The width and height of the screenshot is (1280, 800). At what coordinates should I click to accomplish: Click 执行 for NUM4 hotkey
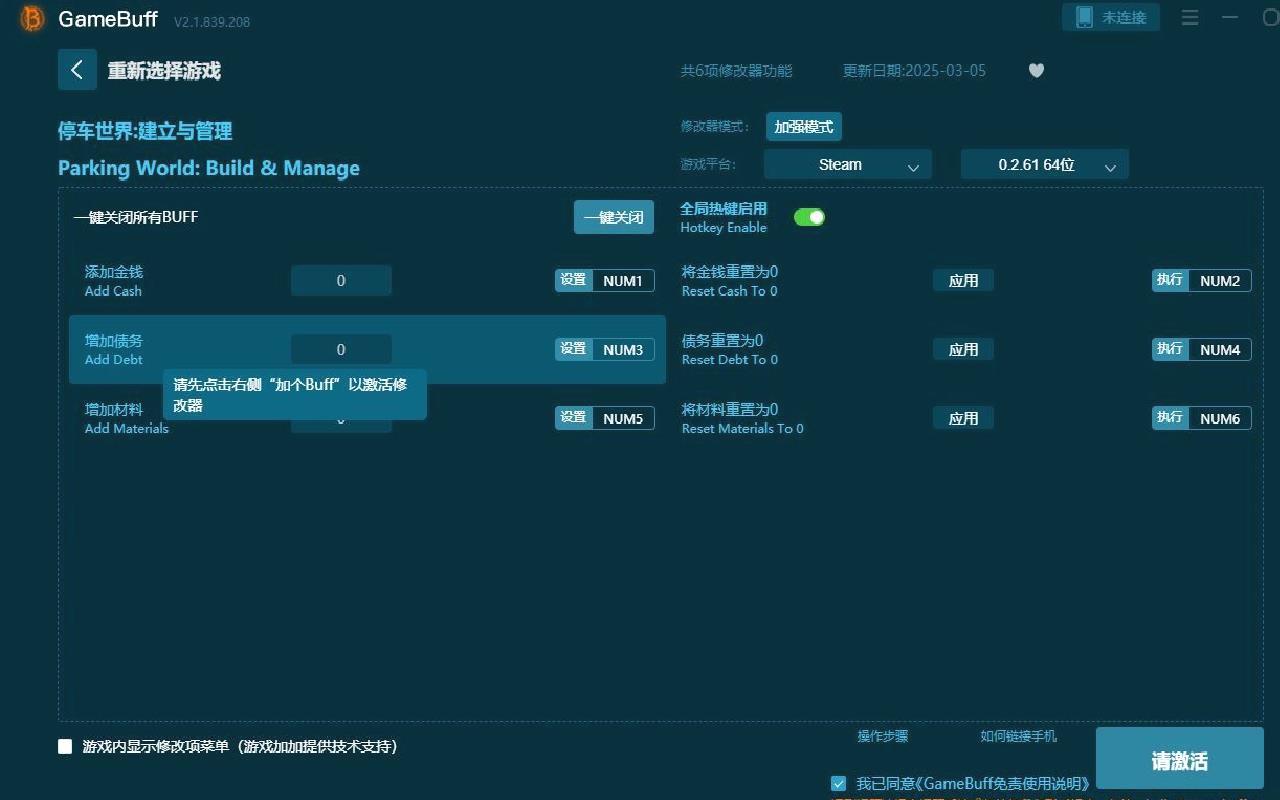1170,349
